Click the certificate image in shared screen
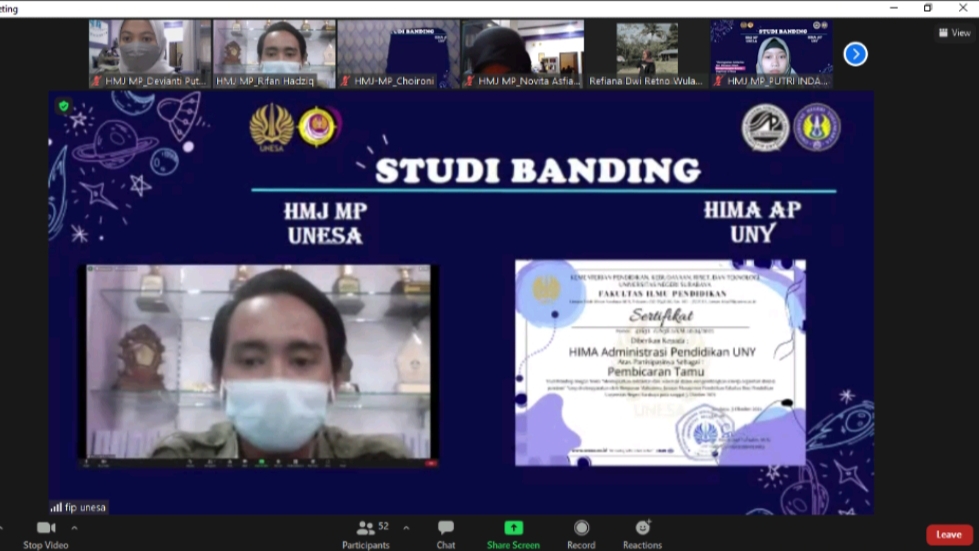Viewport: 979px width, 551px height. 660,362
